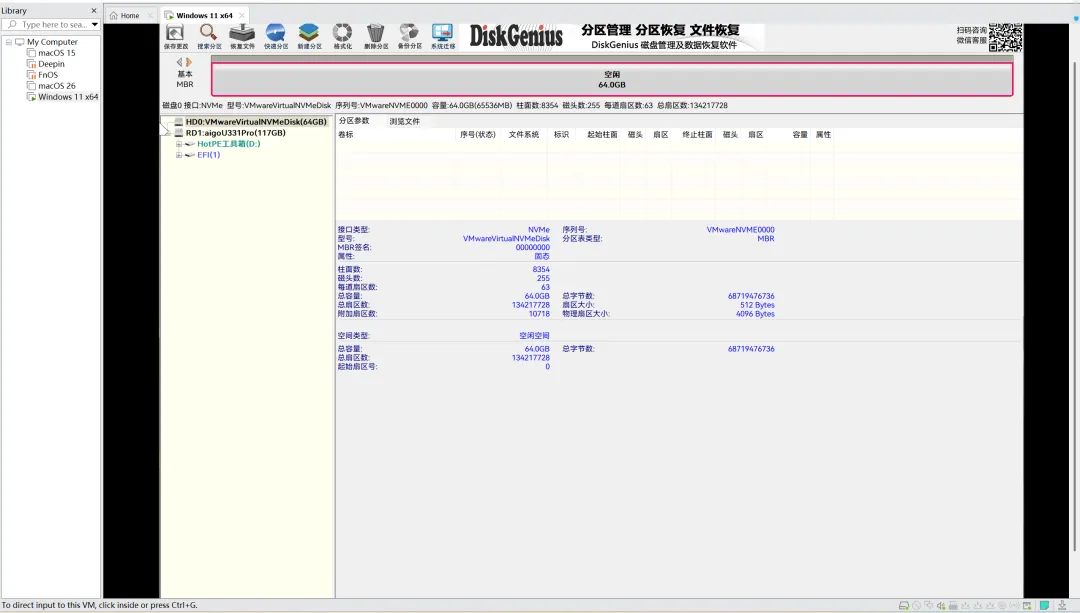Click the network adapter status icon in status bar

tap(928, 605)
